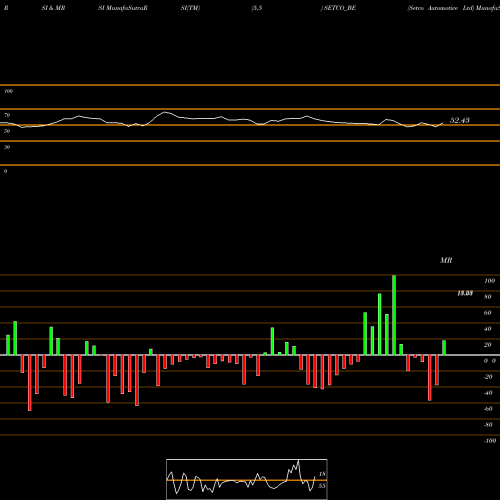Viewport: 500px width, 500px height.
Task: Click the tallest green bar reaching 100
Action: (x=394, y=315)
